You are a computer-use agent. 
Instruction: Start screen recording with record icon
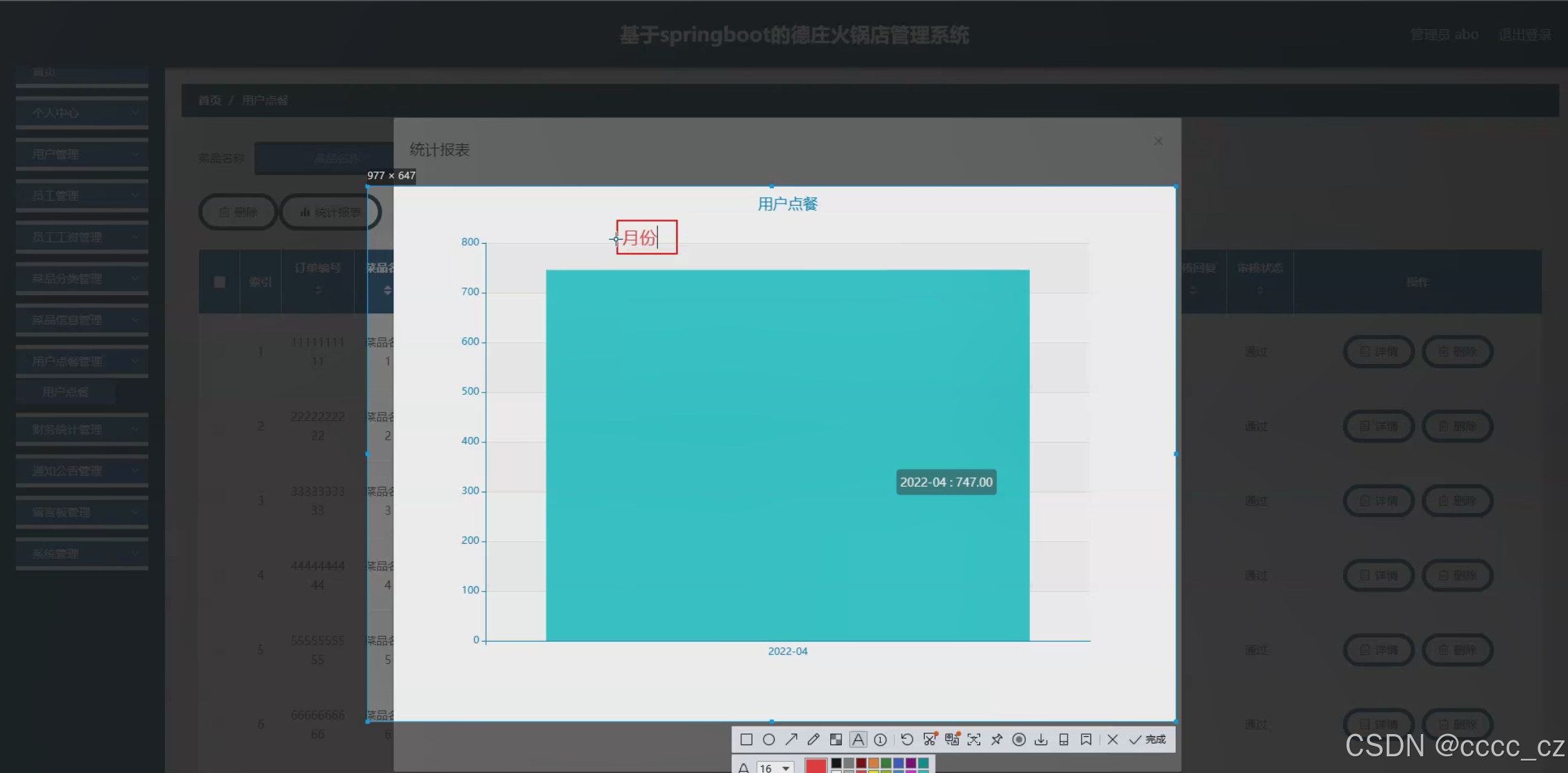pyautogui.click(x=1019, y=740)
